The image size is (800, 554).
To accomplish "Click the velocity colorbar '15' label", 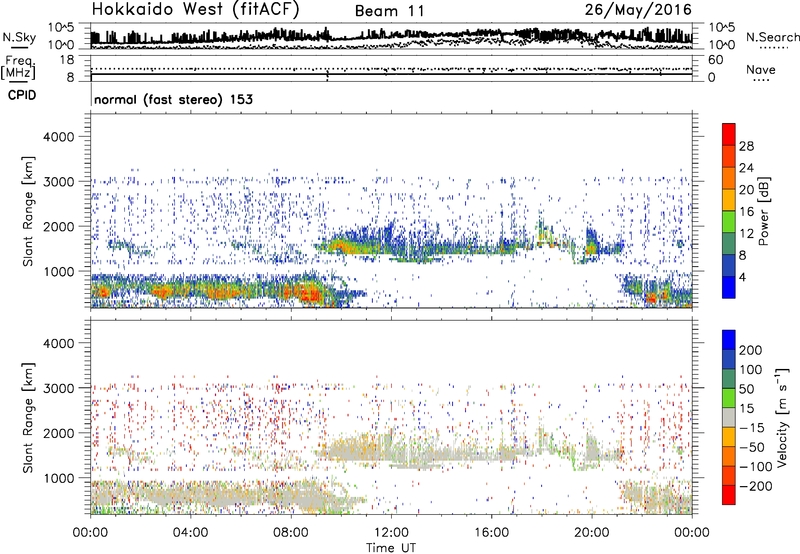I will 746,408.
